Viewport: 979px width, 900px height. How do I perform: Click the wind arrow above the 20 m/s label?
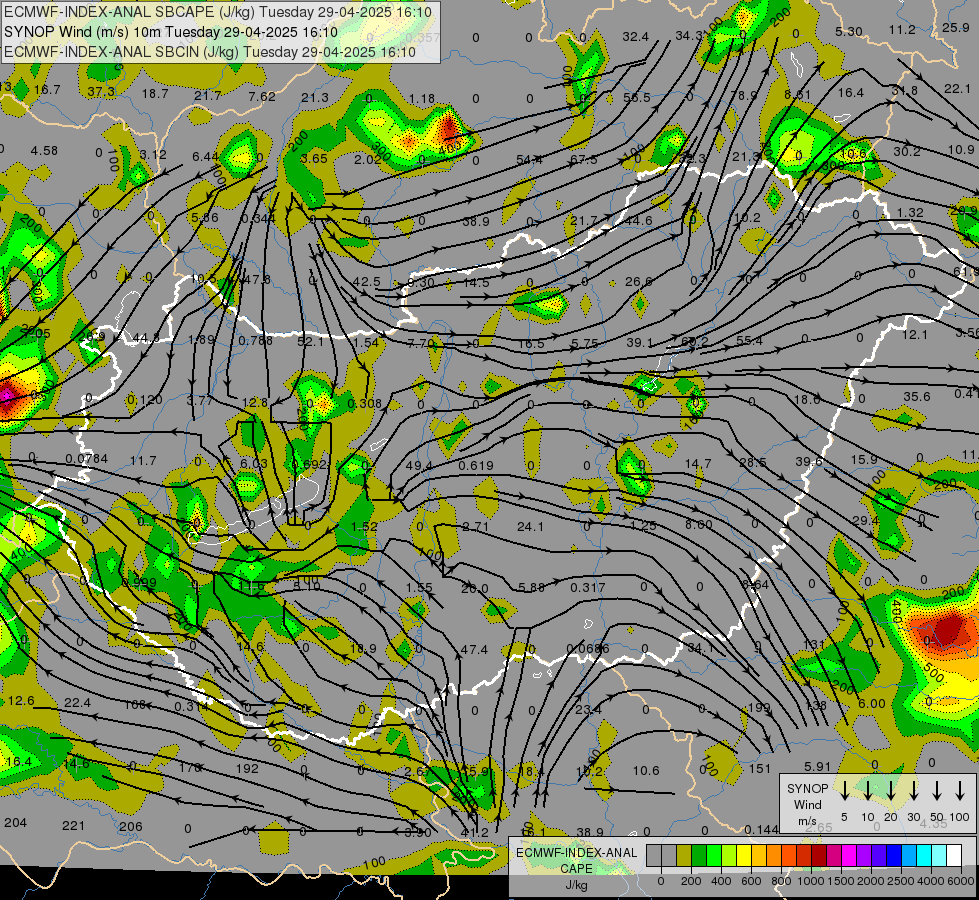[x=891, y=790]
